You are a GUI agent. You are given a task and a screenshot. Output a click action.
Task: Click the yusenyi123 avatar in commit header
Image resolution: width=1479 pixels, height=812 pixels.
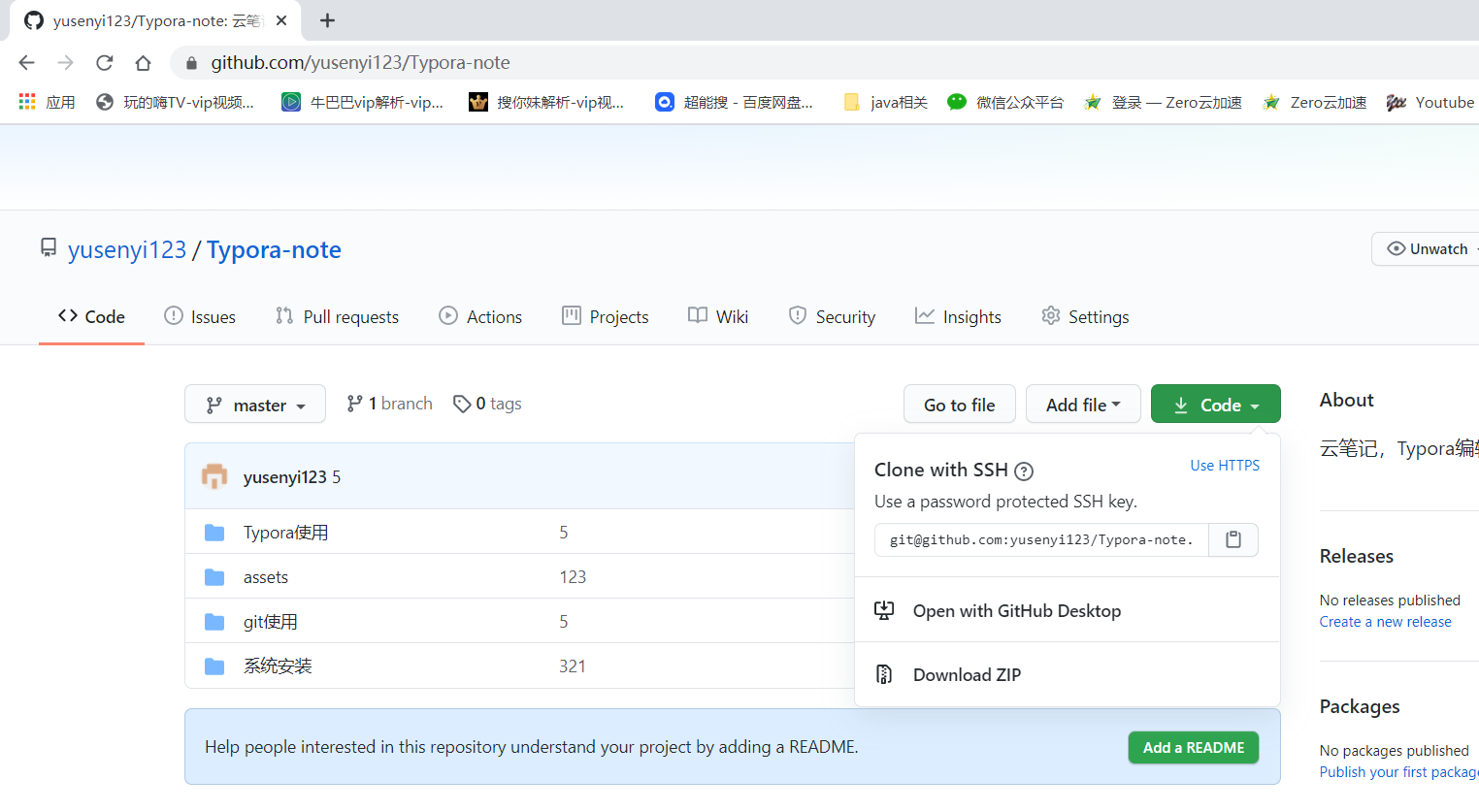click(x=214, y=476)
